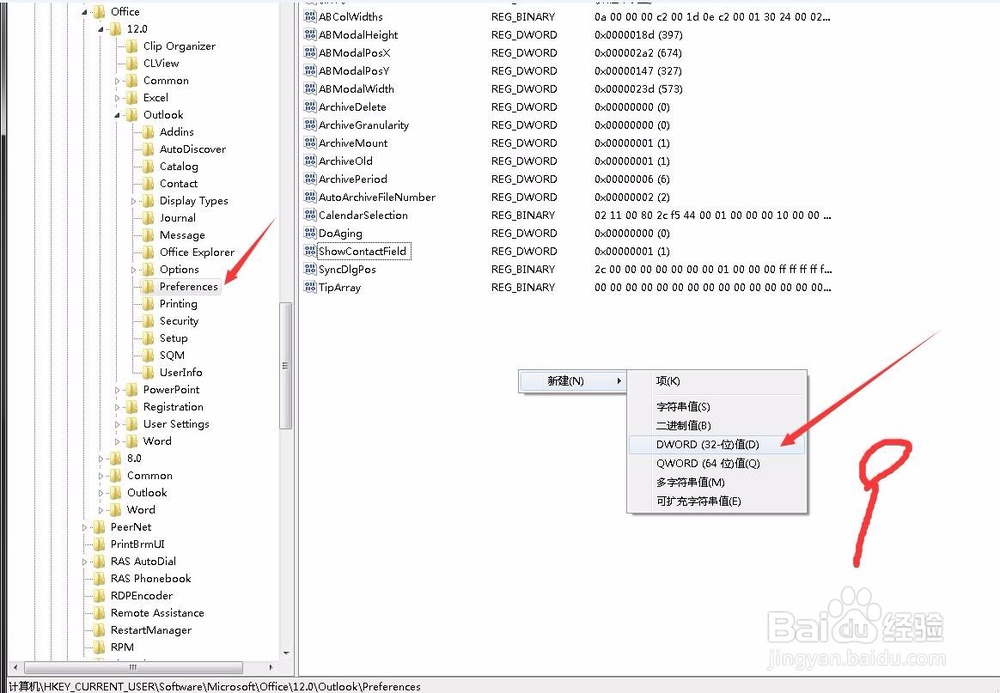Select the Remote Assistance key
Image resolution: width=1000 pixels, height=693 pixels.
coord(157,613)
